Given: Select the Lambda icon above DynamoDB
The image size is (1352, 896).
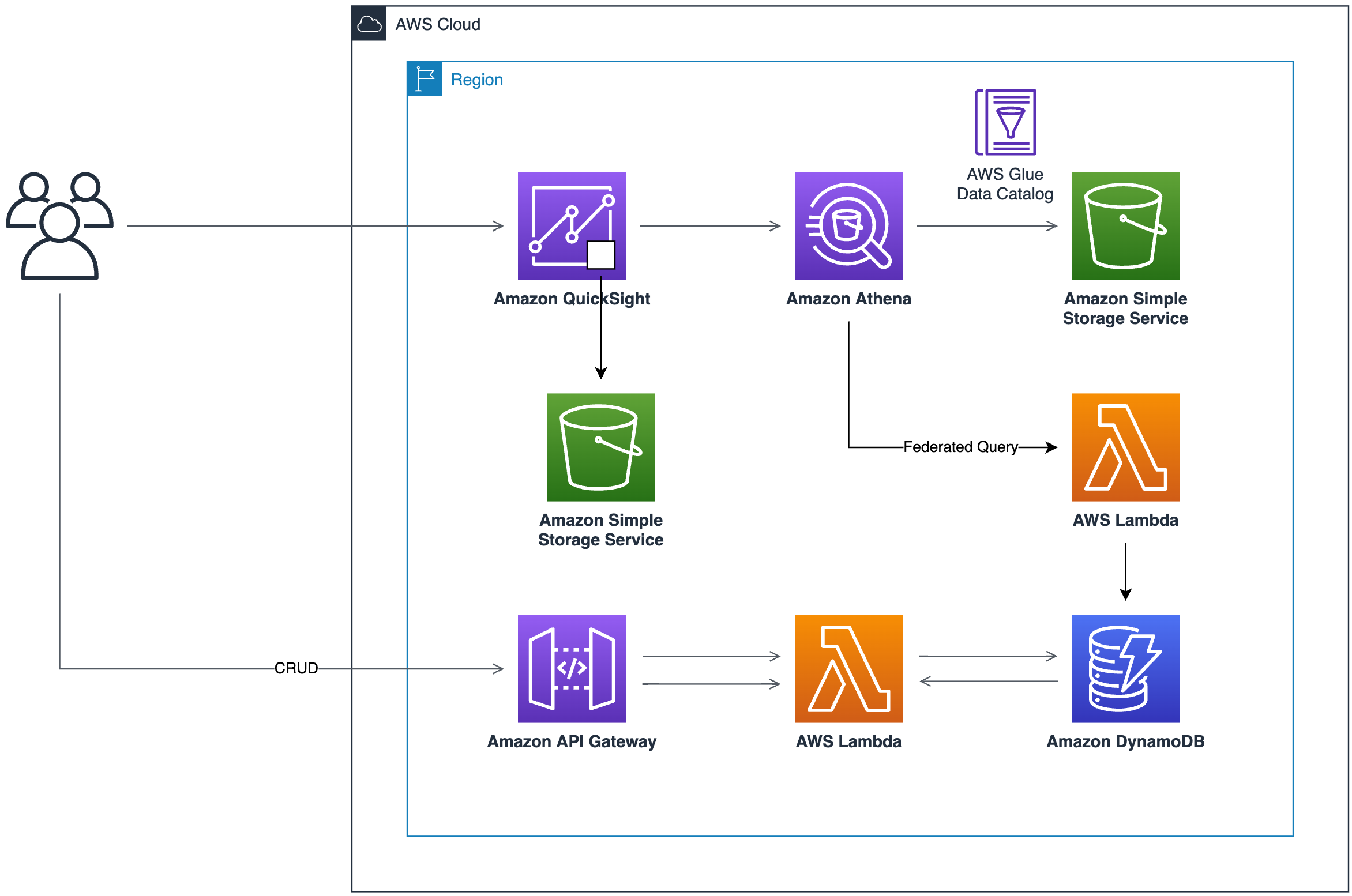Looking at the screenshot, I should coord(1125,447).
